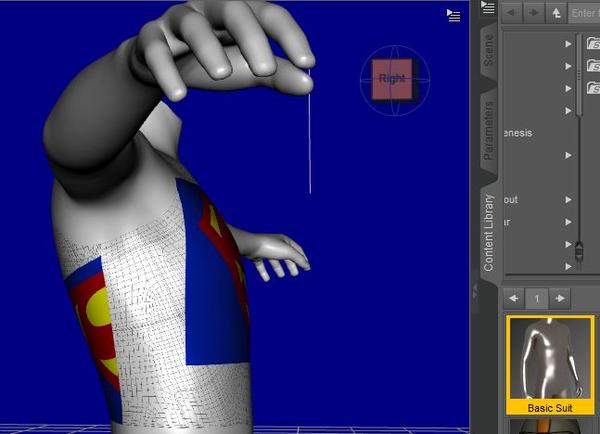The height and width of the screenshot is (434, 600).
Task: Switch to the Scene tab
Action: 489,50
